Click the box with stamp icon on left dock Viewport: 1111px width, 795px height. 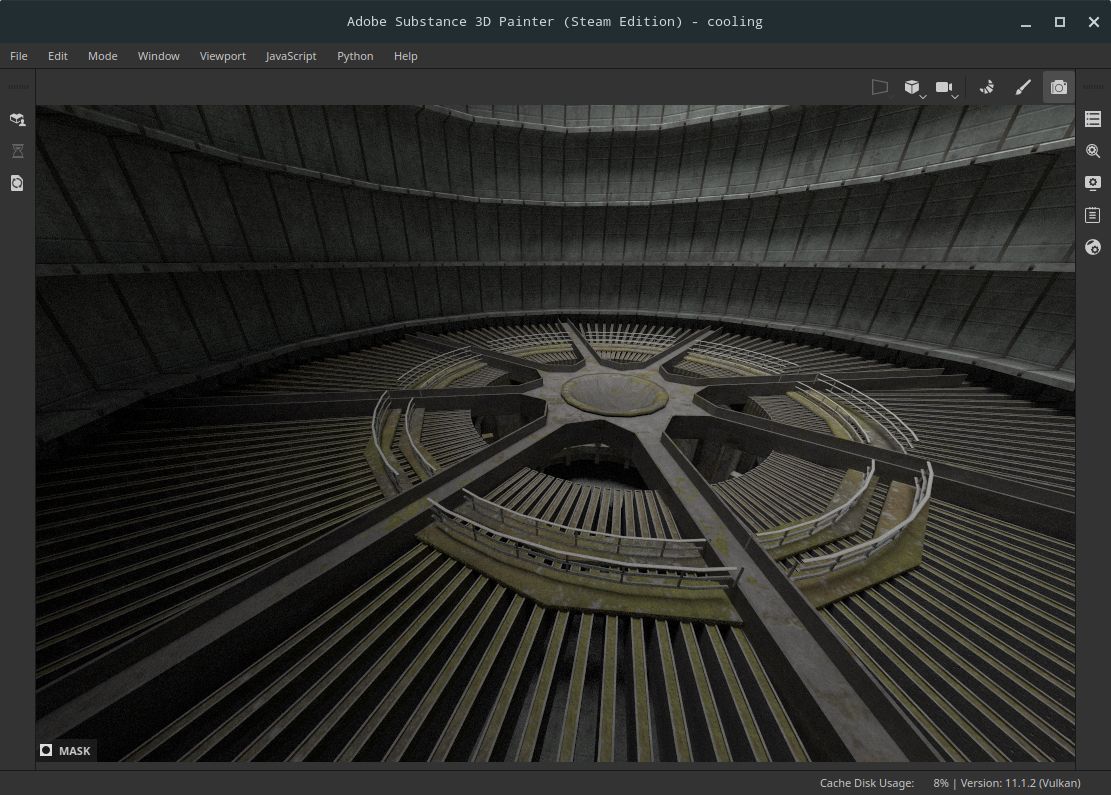pyautogui.click(x=18, y=119)
